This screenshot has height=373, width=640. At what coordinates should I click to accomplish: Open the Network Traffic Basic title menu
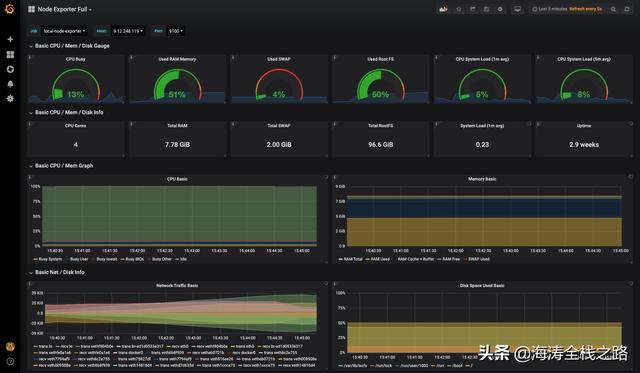pos(177,285)
